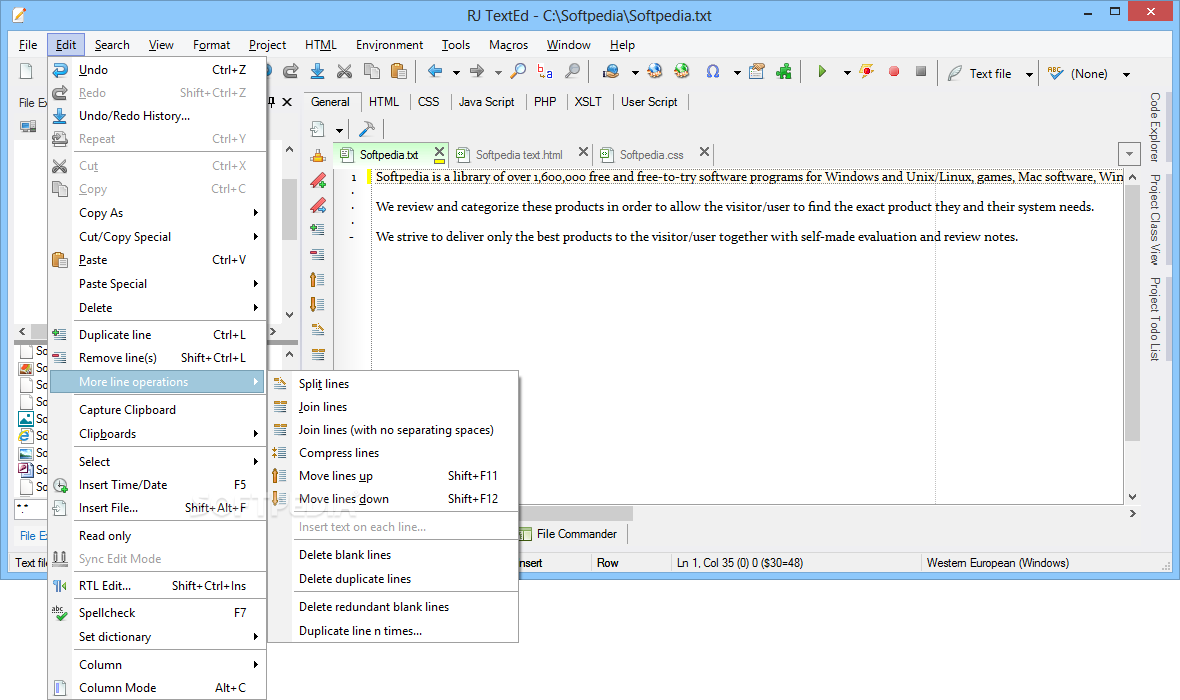Open the Softpedia.css document tab
Viewport: 1180px width, 700px height.
pyautogui.click(x=651, y=155)
